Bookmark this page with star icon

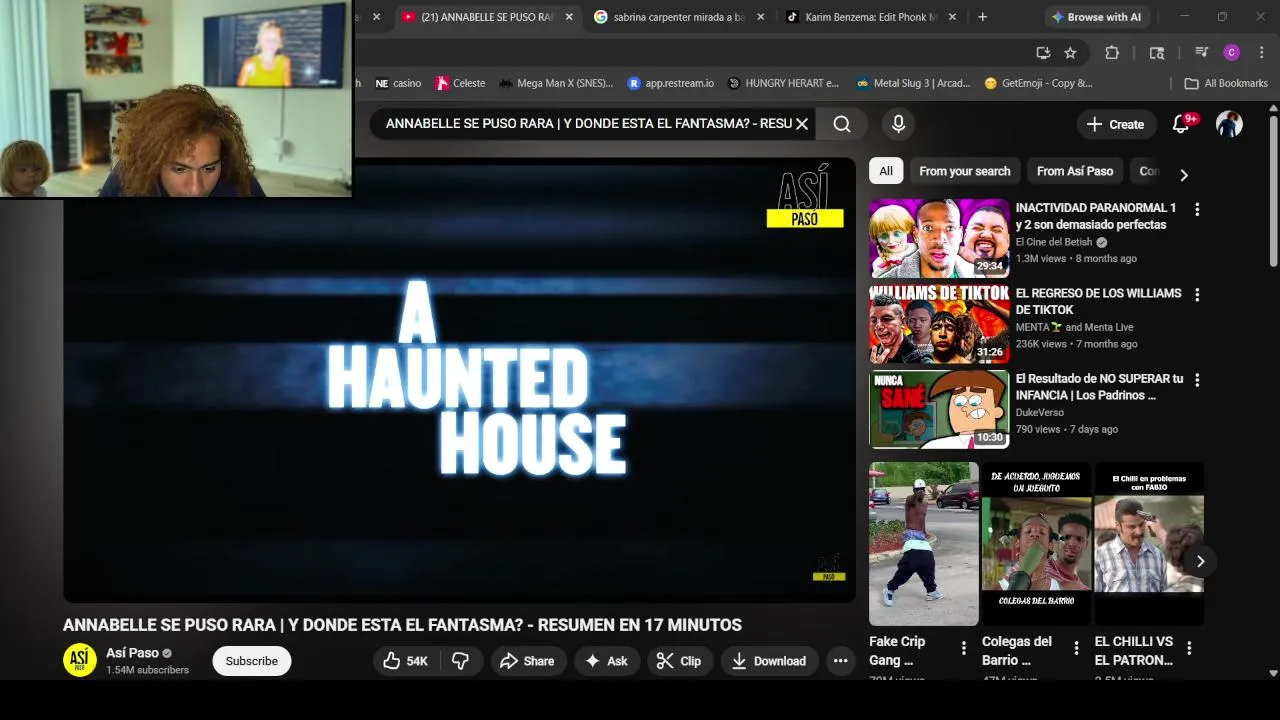[1070, 53]
